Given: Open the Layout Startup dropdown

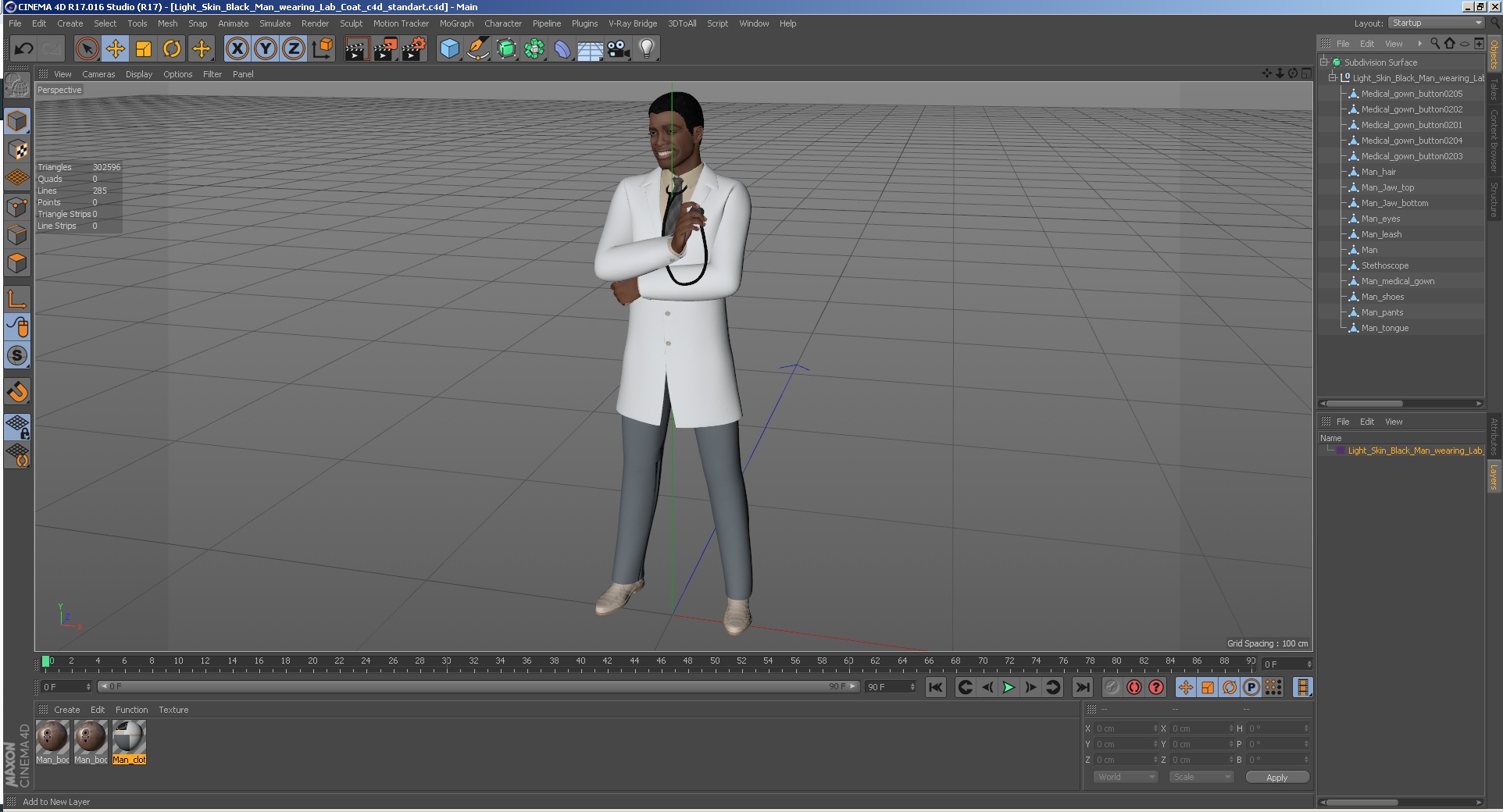Looking at the screenshot, I should [x=1437, y=23].
